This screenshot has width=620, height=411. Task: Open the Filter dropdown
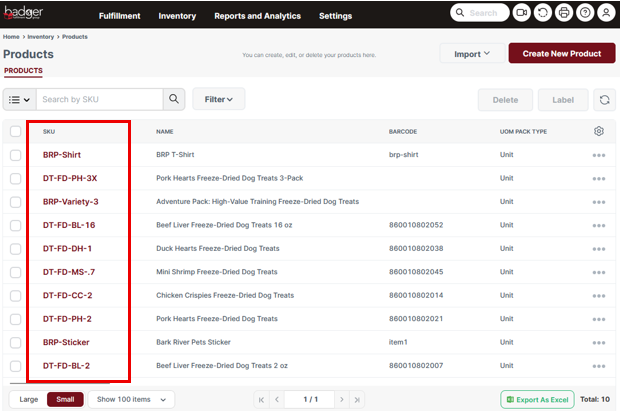point(218,99)
